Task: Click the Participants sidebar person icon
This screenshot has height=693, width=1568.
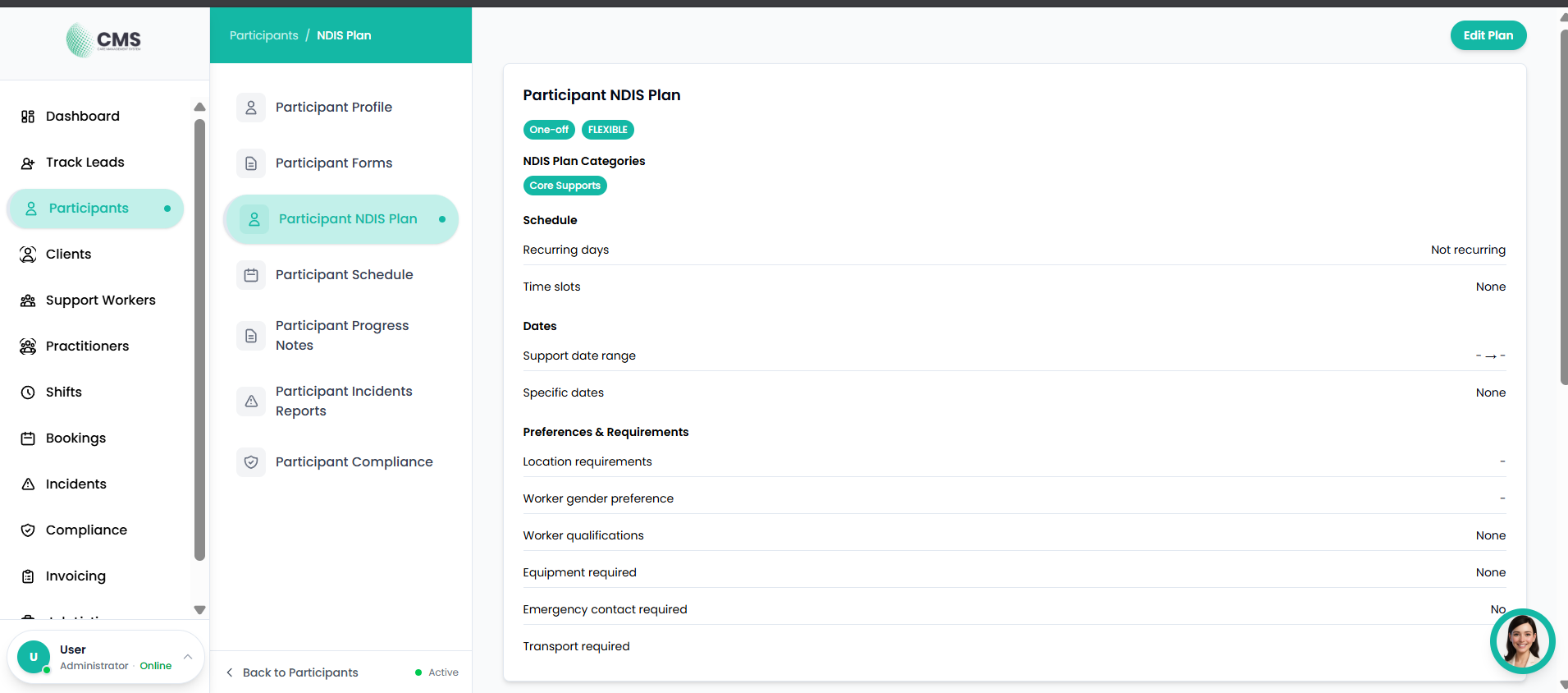Action: [x=31, y=209]
